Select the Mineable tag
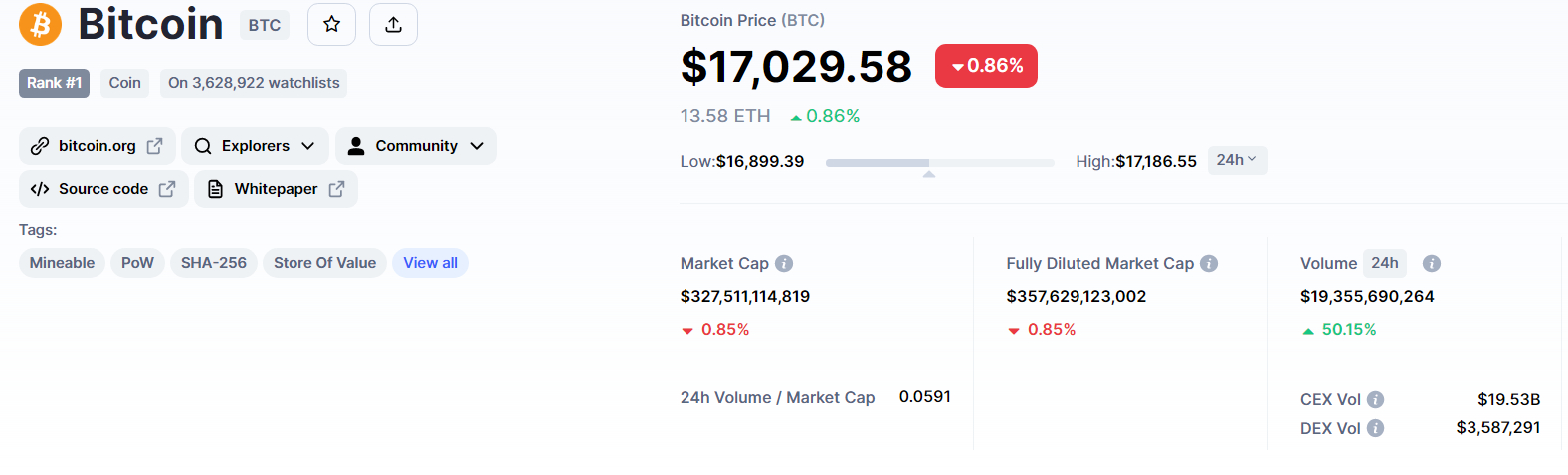The height and width of the screenshot is (475, 1568). click(62, 263)
